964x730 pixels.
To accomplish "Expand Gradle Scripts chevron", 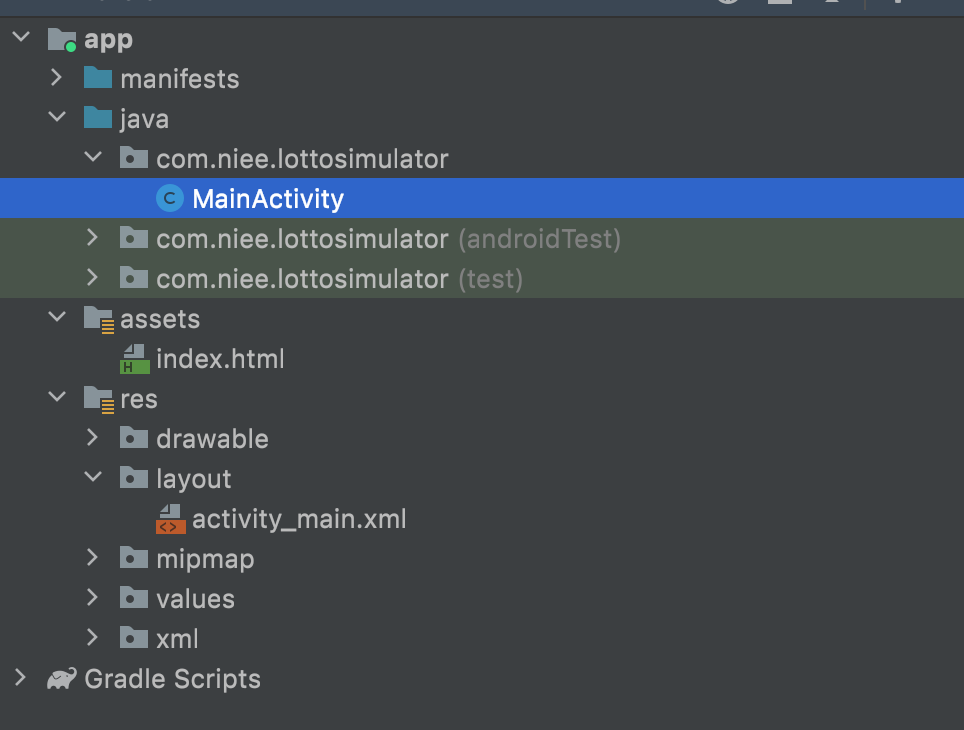I will pos(21,677).
